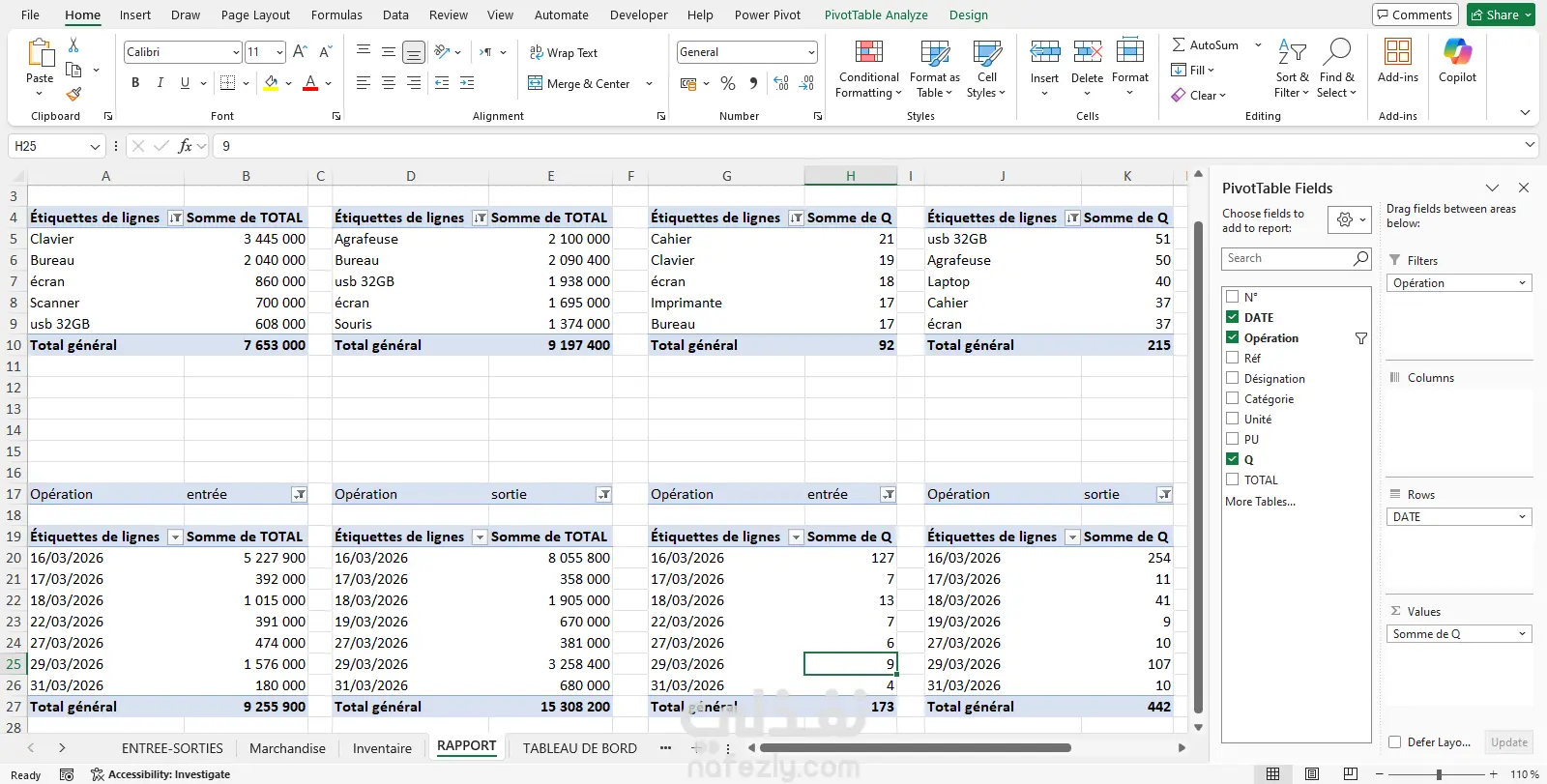Switch to the ENTREE-SORTIES sheet
The height and width of the screenshot is (784, 1547).
172,748
